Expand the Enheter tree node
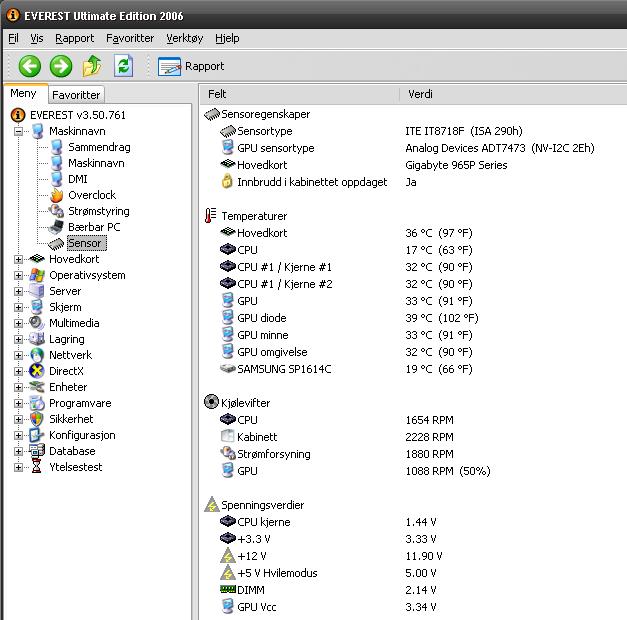The width and height of the screenshot is (627, 620). [18, 387]
